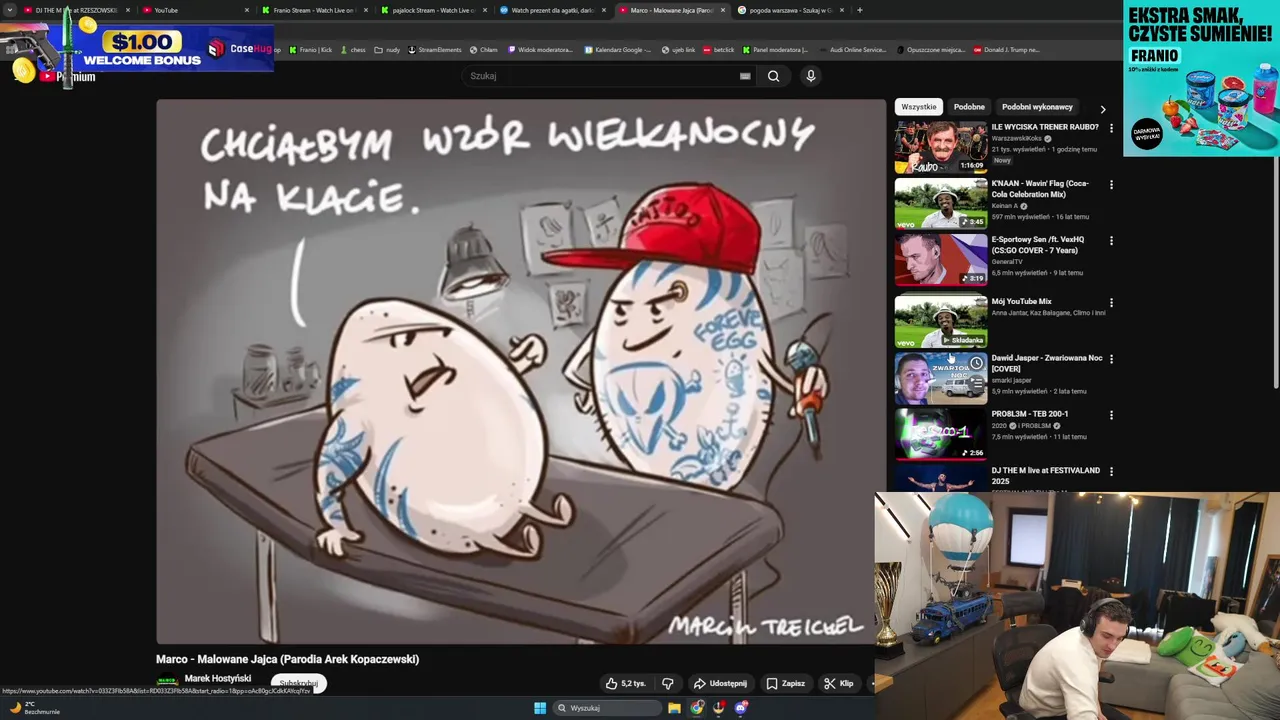Open K'NAAN Wavin' Flag video thumbnail

[x=940, y=203]
